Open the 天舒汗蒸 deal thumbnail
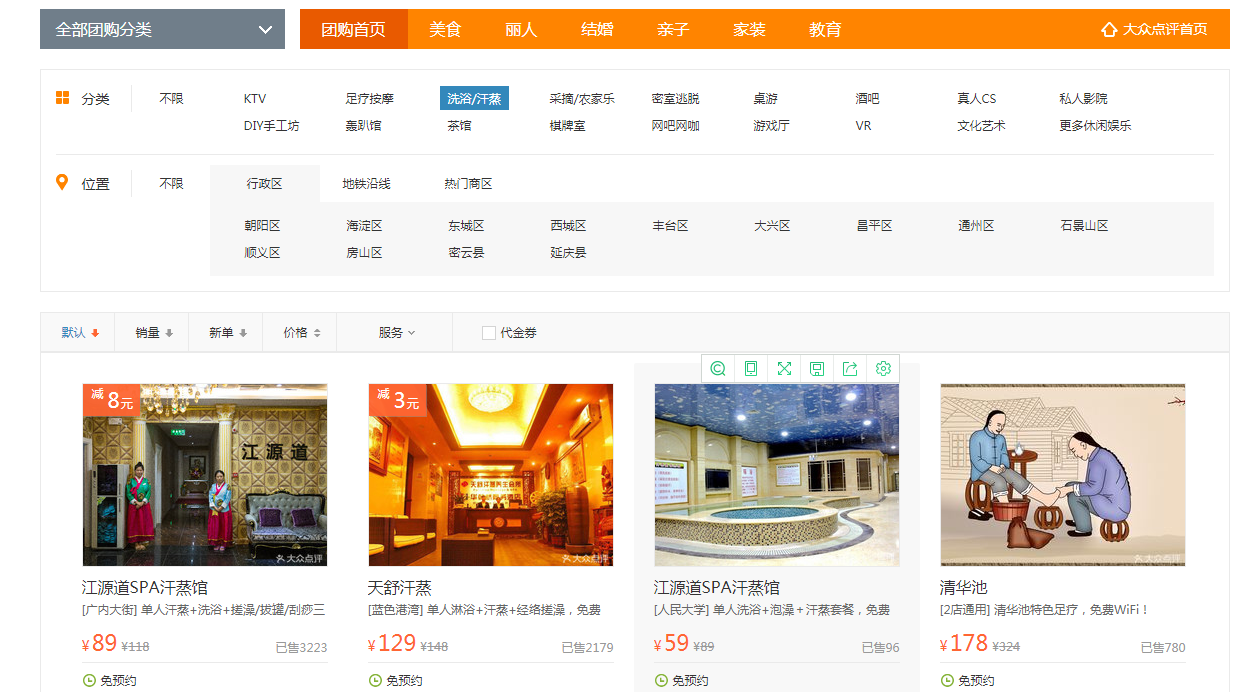 [x=491, y=475]
